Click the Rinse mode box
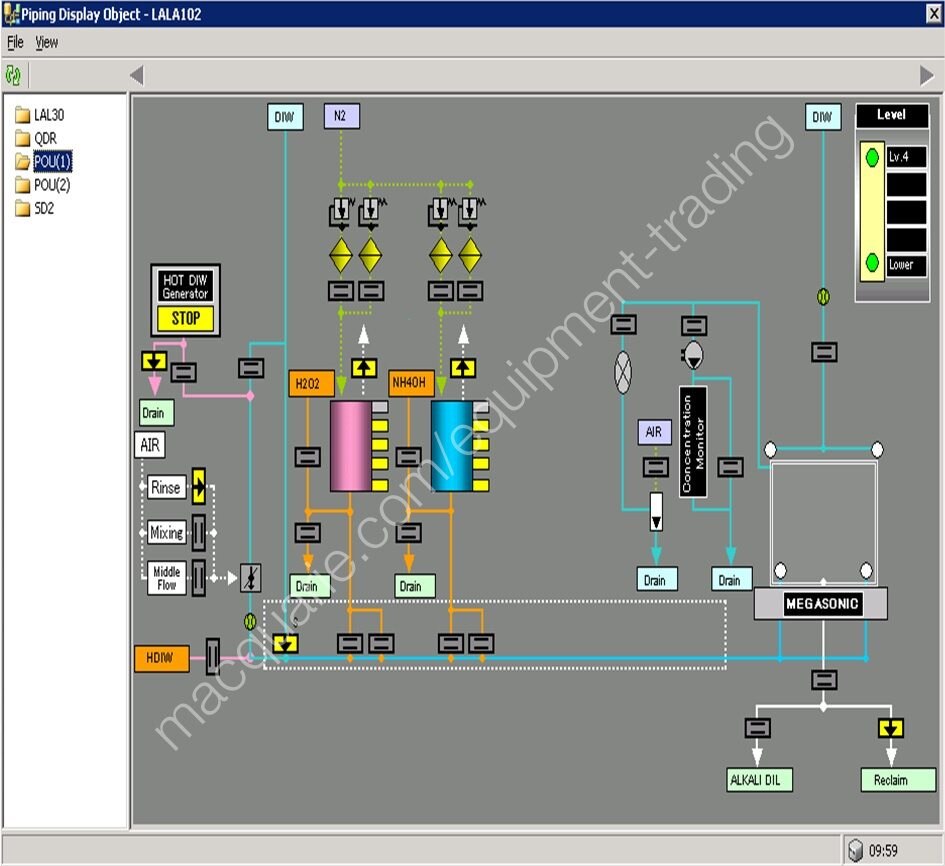Screen dimensions: 945x866 click(166, 486)
